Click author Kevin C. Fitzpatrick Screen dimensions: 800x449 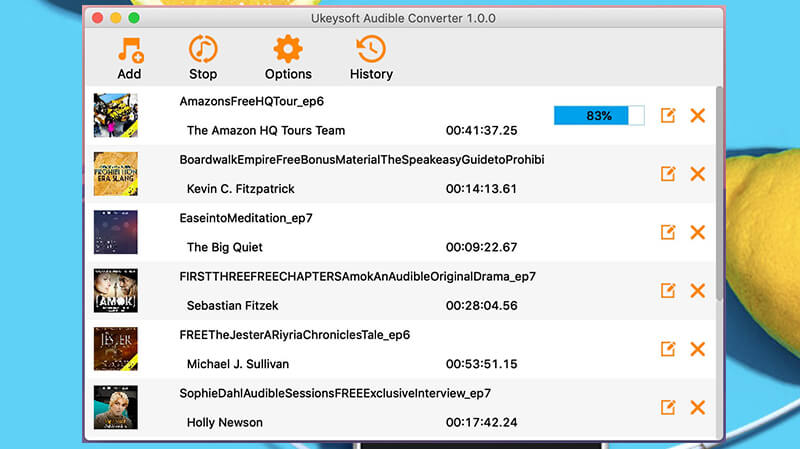click(240, 189)
